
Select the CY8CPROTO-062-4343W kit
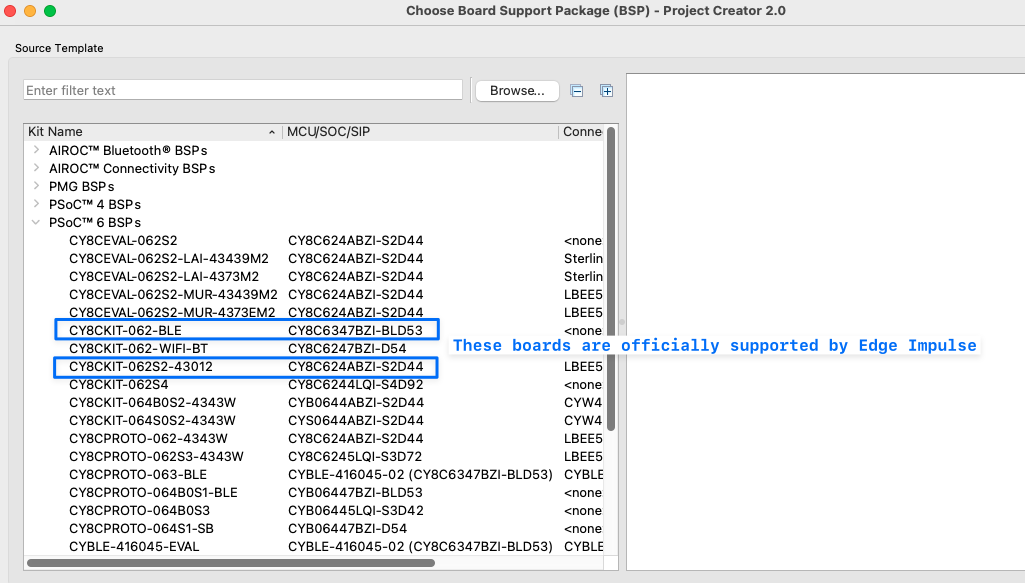pos(148,439)
